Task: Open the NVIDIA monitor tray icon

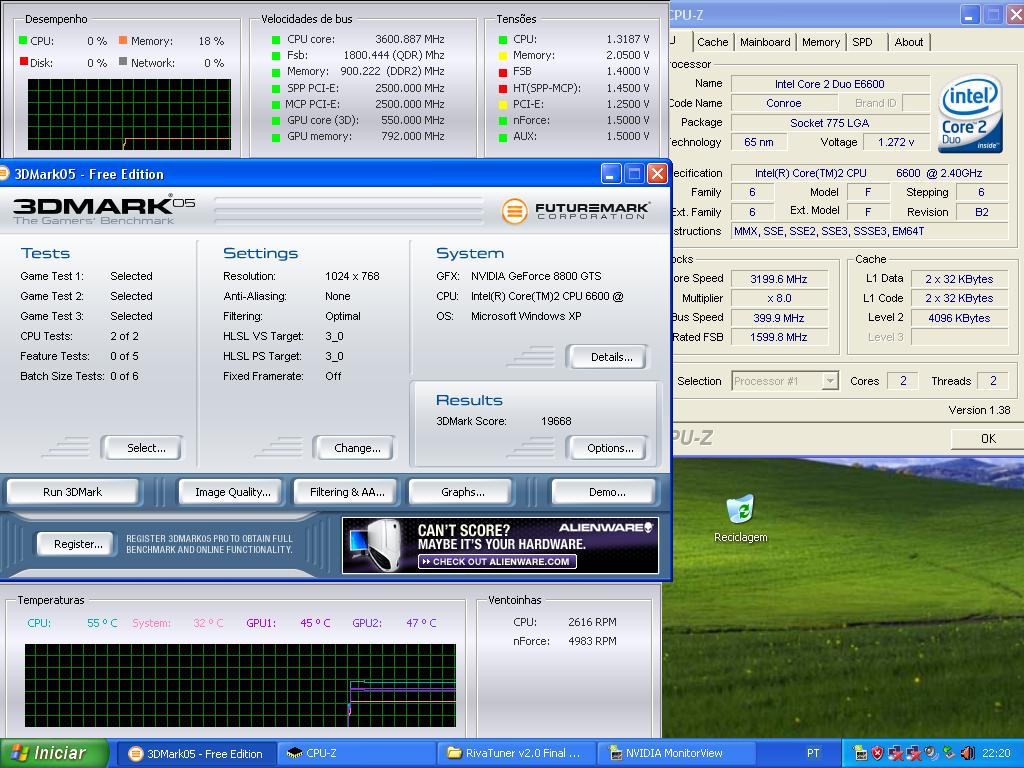Action: pyautogui.click(x=860, y=753)
